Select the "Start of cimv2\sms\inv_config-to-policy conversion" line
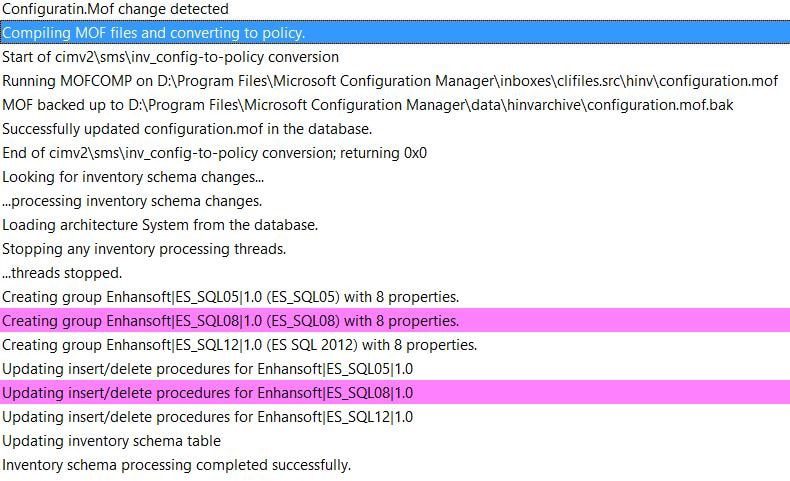Viewport: 790px width, 481px height. coord(170,57)
